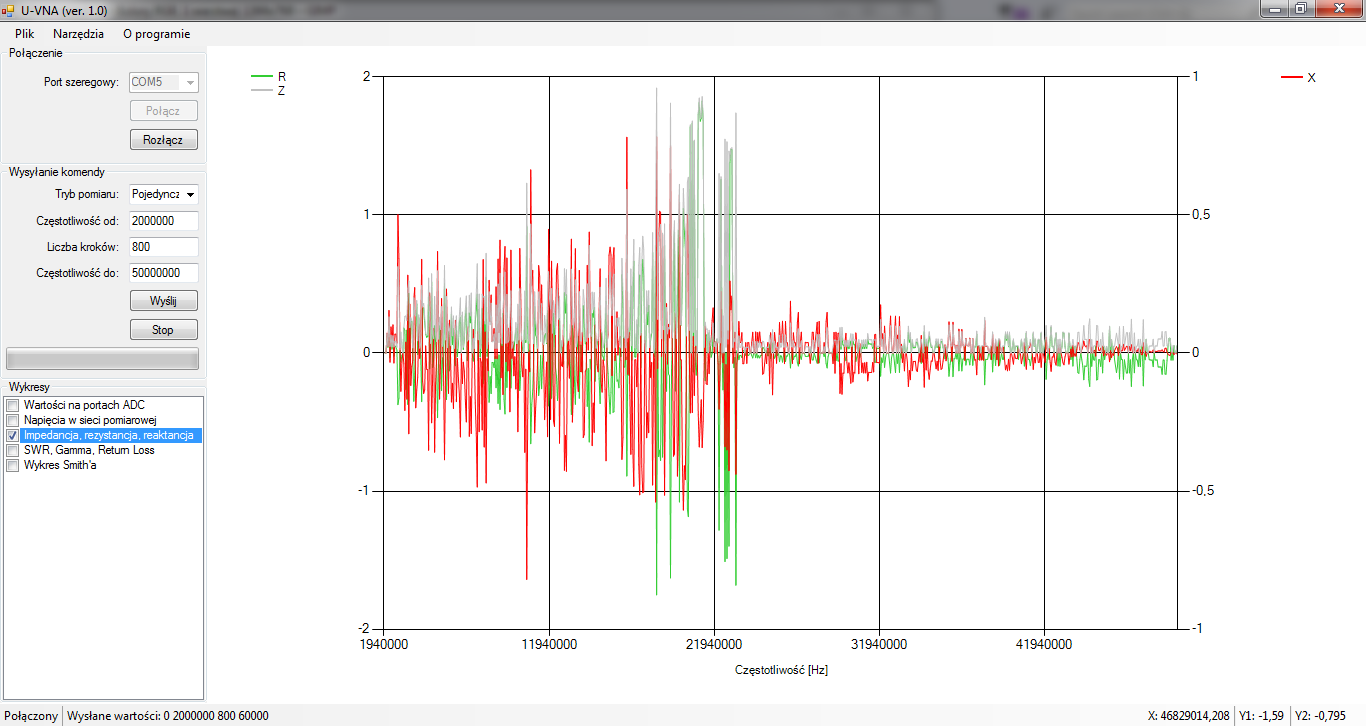The height and width of the screenshot is (726, 1366).
Task: Enable 'Wartości na portach ADC' checkbox
Action: click(x=13, y=405)
